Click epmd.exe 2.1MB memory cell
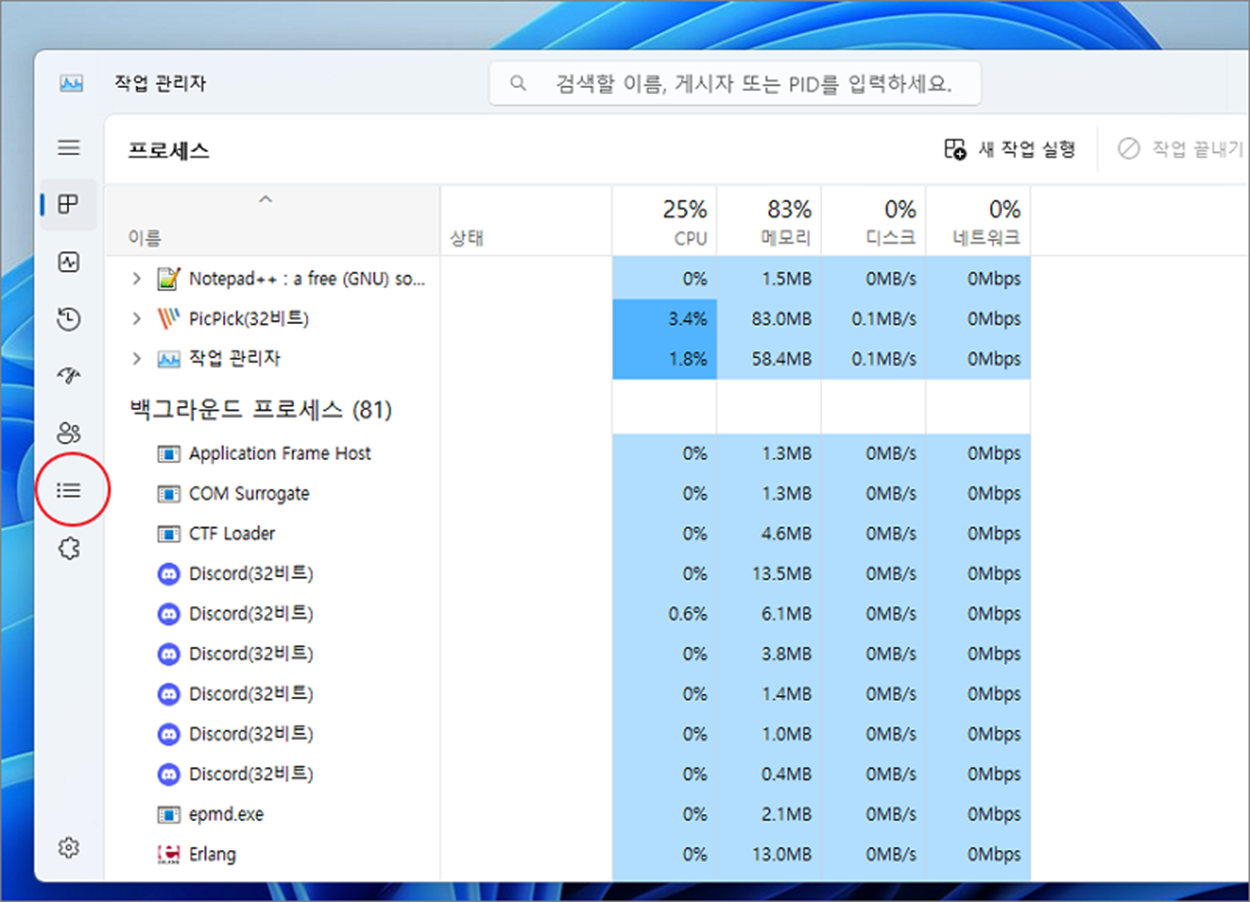Image resolution: width=1250 pixels, height=902 pixels. pos(769,815)
